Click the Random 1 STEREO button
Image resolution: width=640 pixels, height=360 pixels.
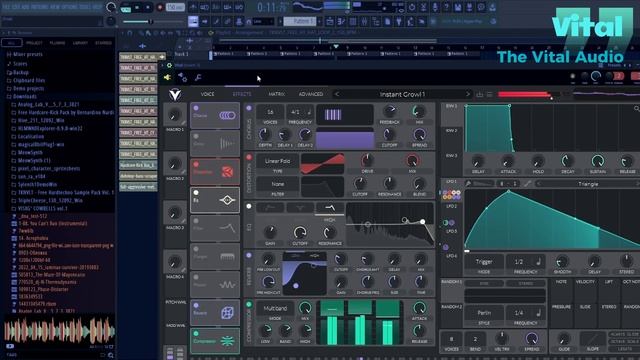click(526, 283)
